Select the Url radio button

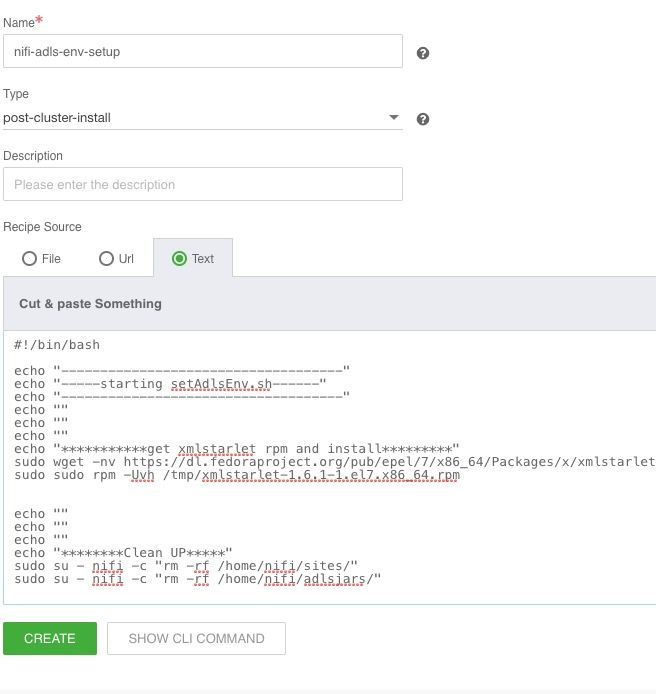(106, 258)
